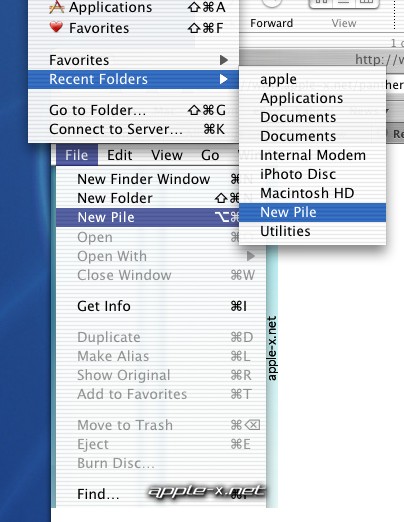Click Eject in File menu
404x522 pixels.
(x=161, y=444)
